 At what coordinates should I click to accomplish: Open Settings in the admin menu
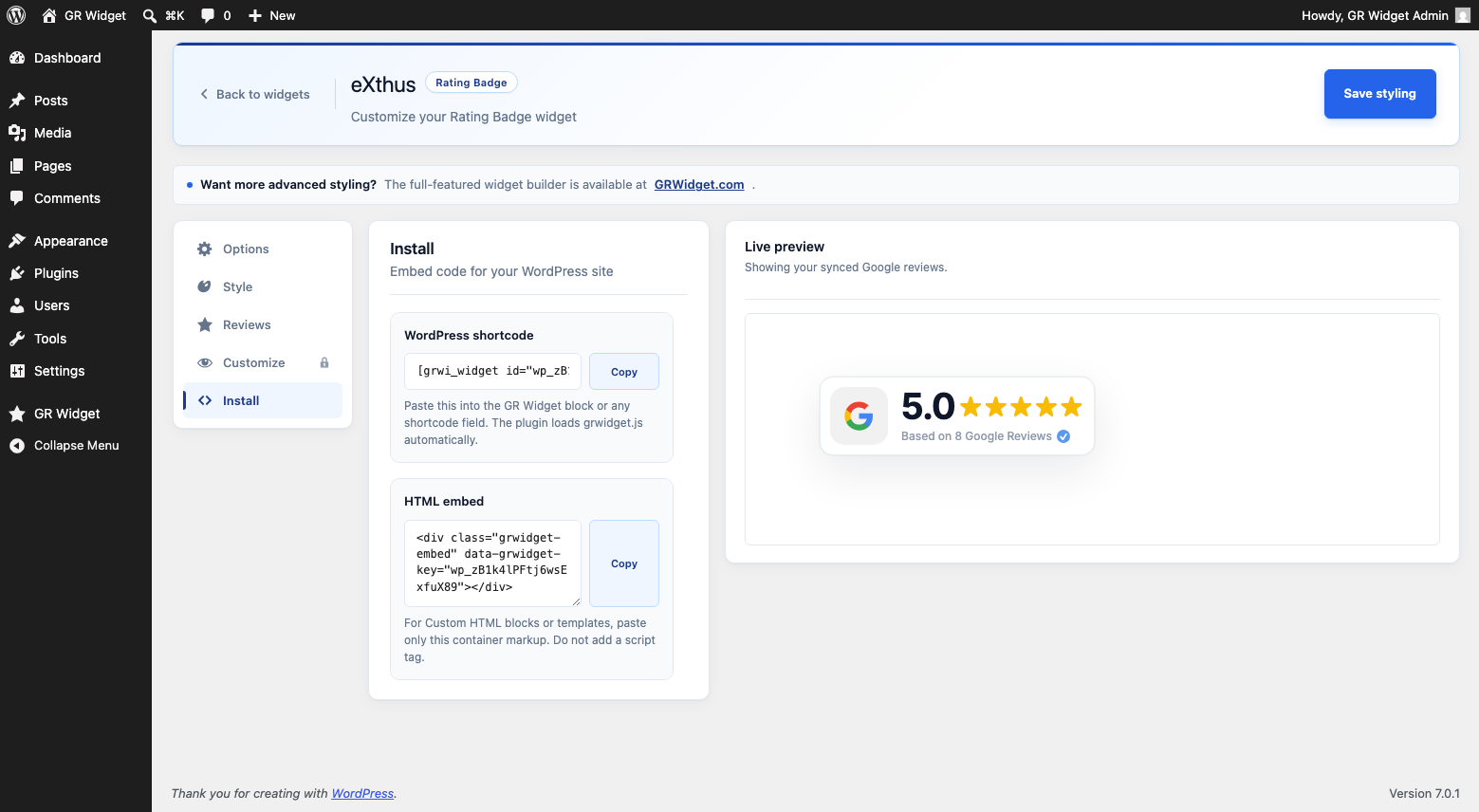point(76,371)
